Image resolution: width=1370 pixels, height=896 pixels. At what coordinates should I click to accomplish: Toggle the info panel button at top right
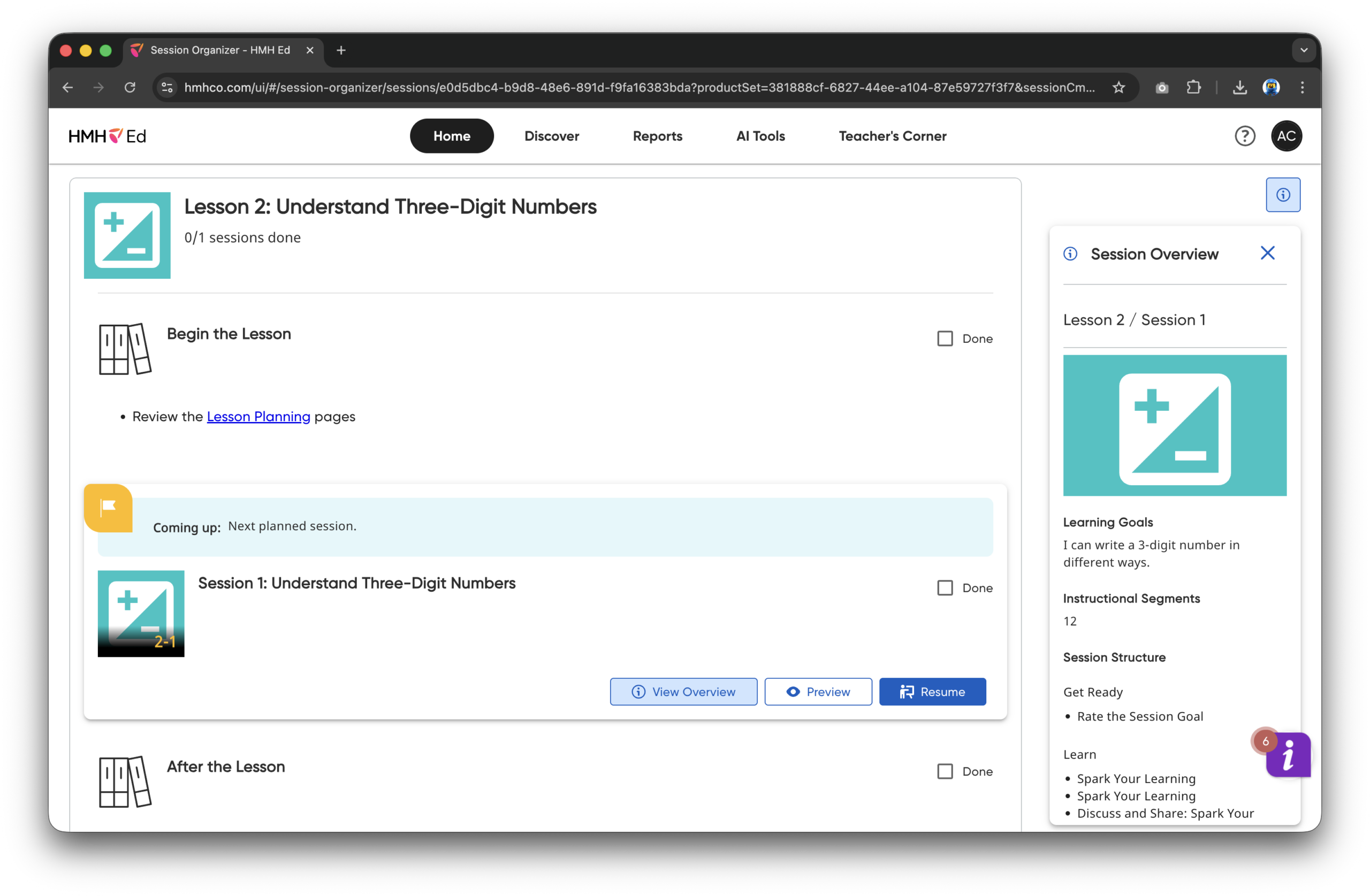[x=1283, y=195]
